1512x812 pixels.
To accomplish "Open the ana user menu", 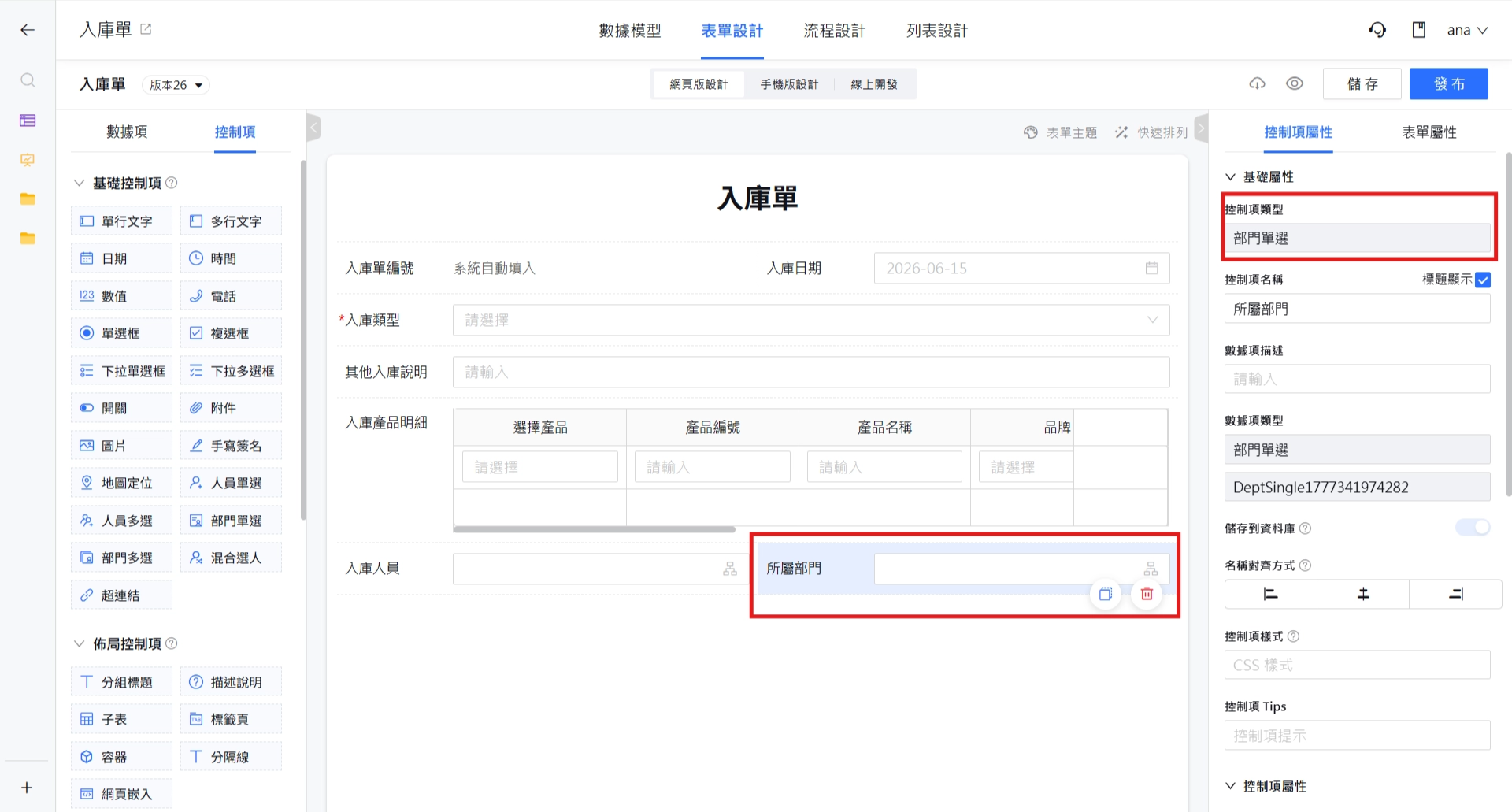I will click(1467, 30).
